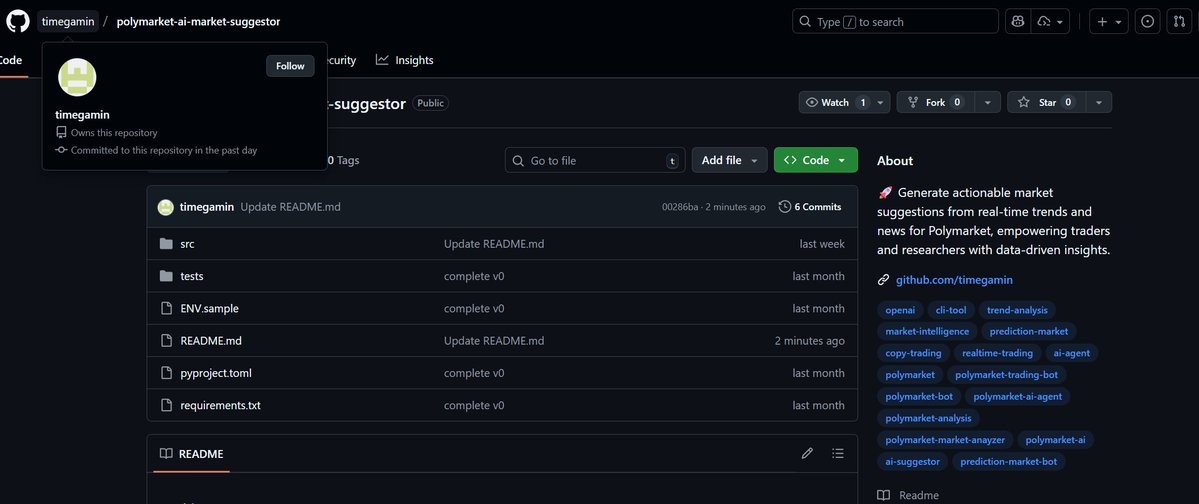Click the src folder icon
Image resolution: width=1199 pixels, height=504 pixels.
[166, 244]
